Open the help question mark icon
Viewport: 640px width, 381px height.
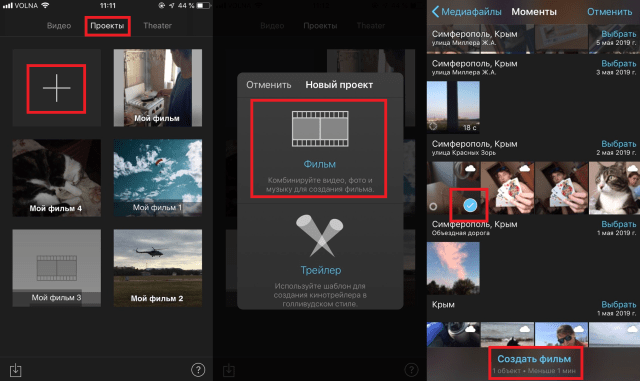pos(198,370)
